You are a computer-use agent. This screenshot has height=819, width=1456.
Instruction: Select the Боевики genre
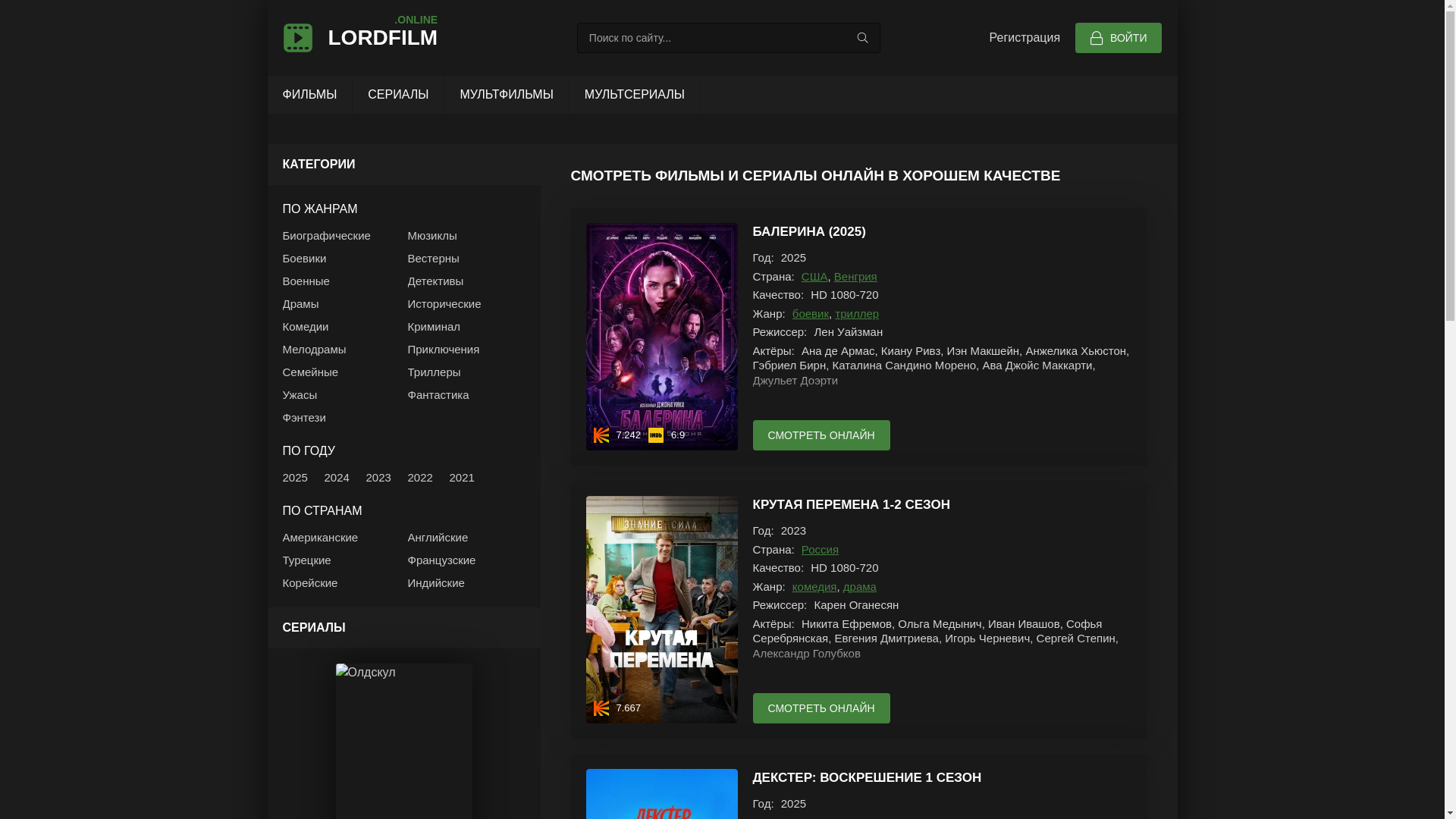(x=304, y=259)
